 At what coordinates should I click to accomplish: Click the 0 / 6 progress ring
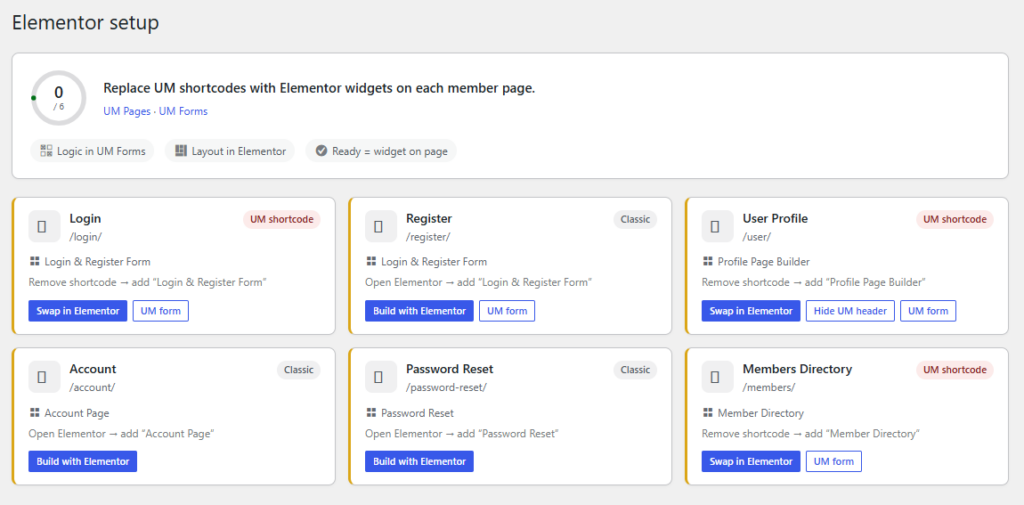(x=59, y=98)
